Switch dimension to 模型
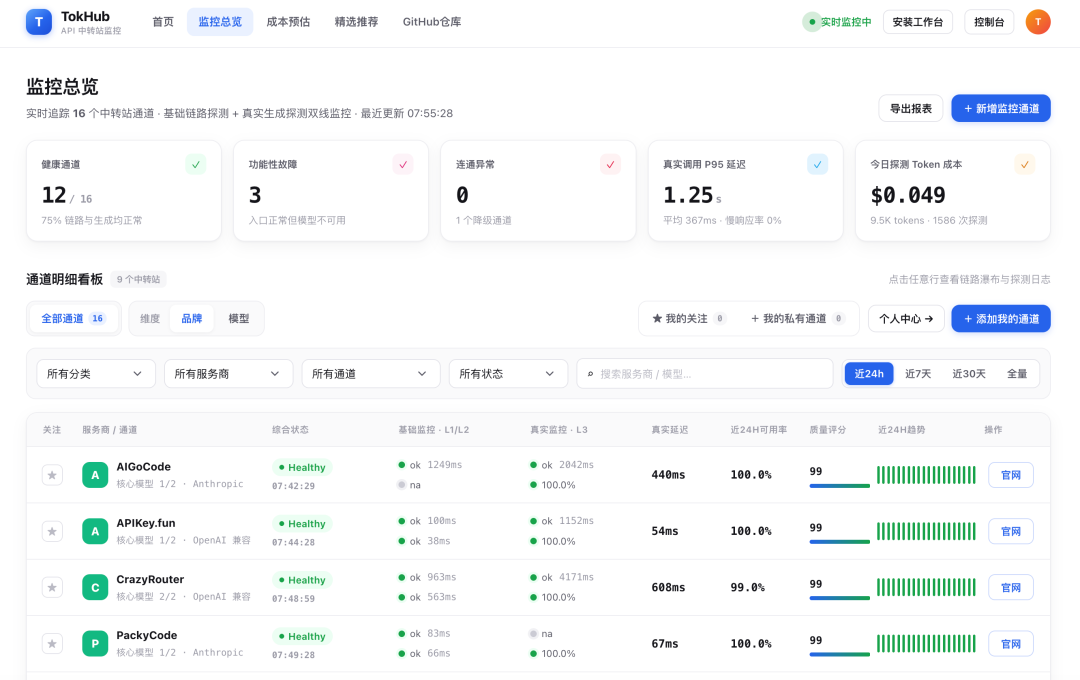This screenshot has width=1080, height=680. pyautogui.click(x=238, y=318)
